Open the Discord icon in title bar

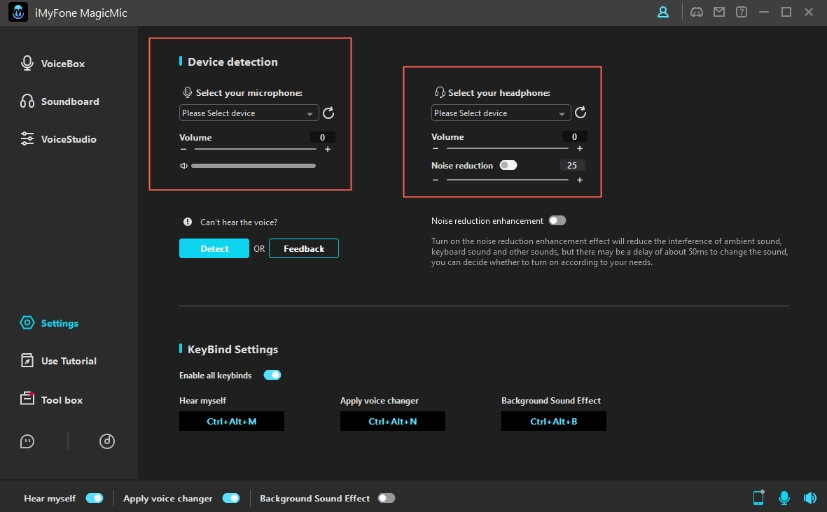pyautogui.click(x=697, y=12)
